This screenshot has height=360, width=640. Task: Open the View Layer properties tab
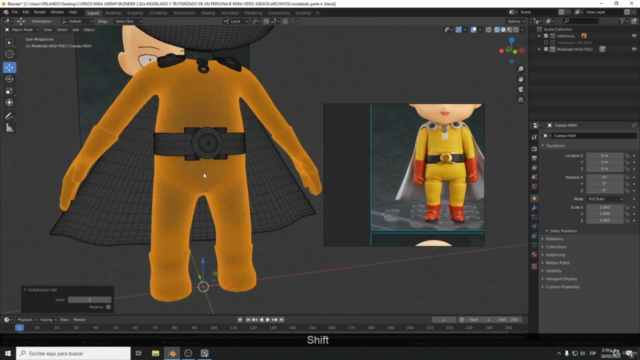[534, 168]
